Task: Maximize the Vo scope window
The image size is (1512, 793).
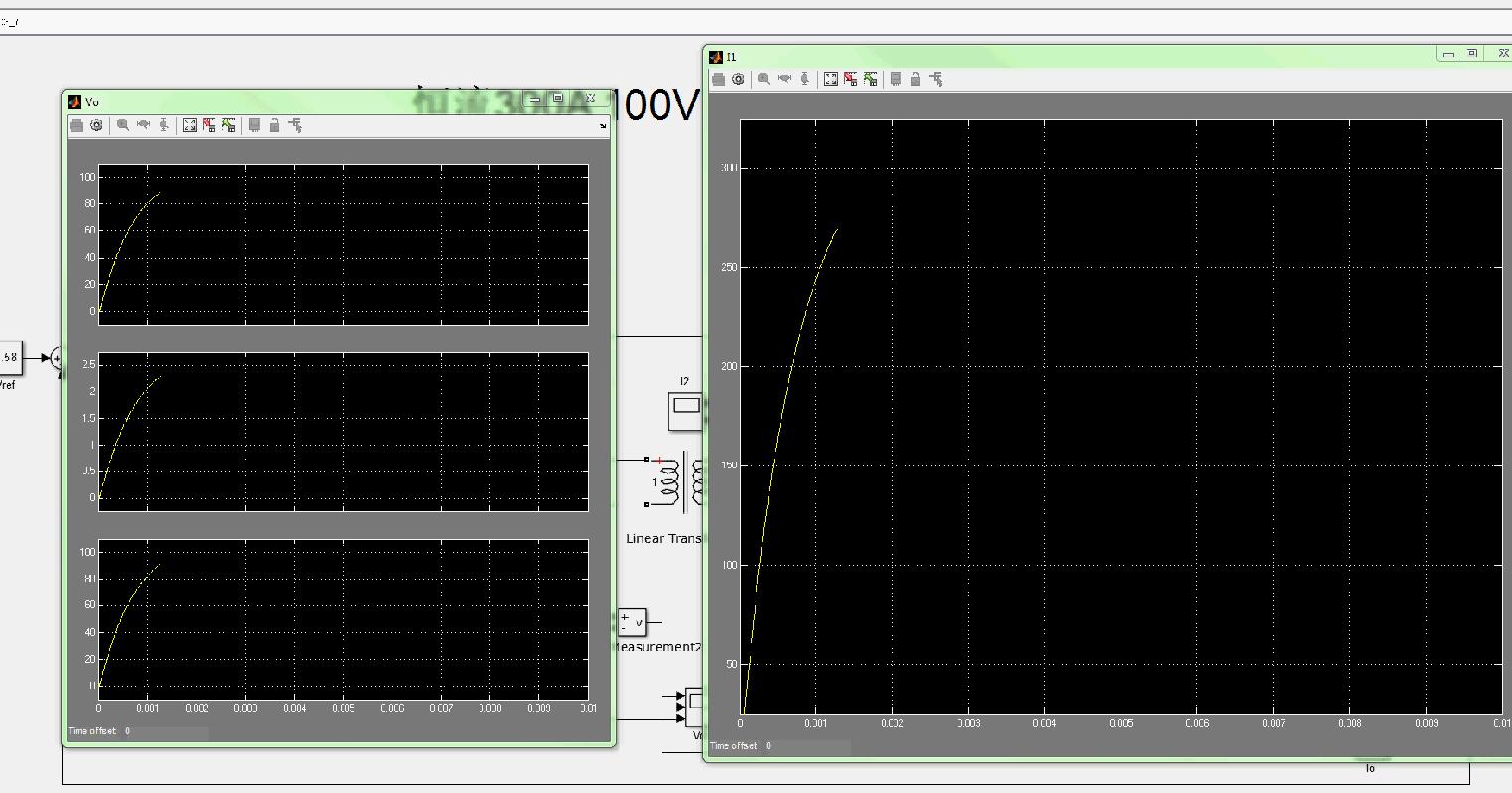Action: point(558,98)
